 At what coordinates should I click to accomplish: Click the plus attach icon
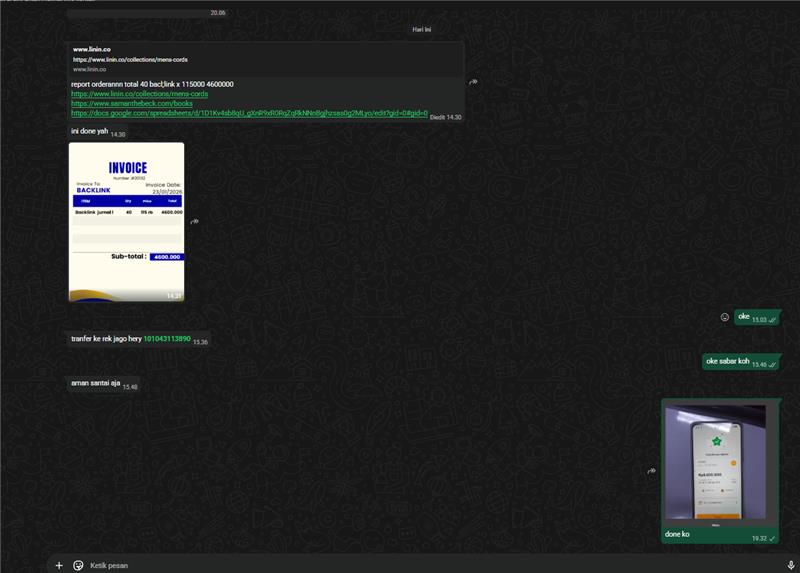pyautogui.click(x=59, y=565)
